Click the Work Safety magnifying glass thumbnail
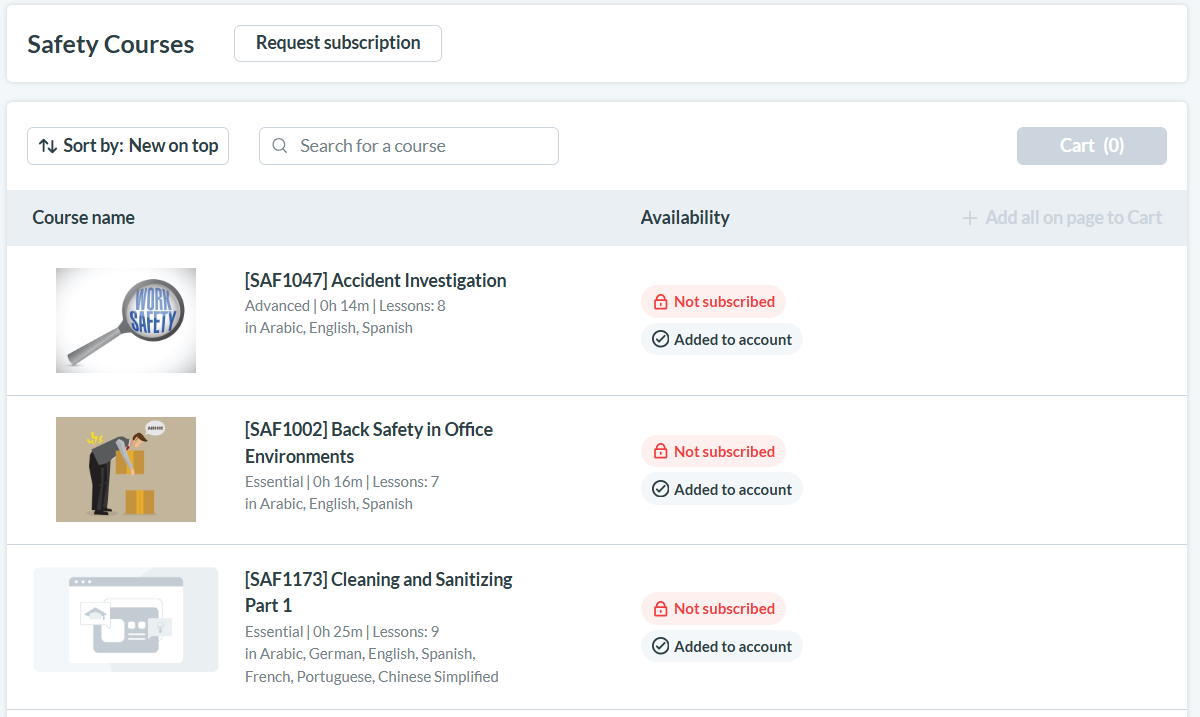 [x=126, y=321]
